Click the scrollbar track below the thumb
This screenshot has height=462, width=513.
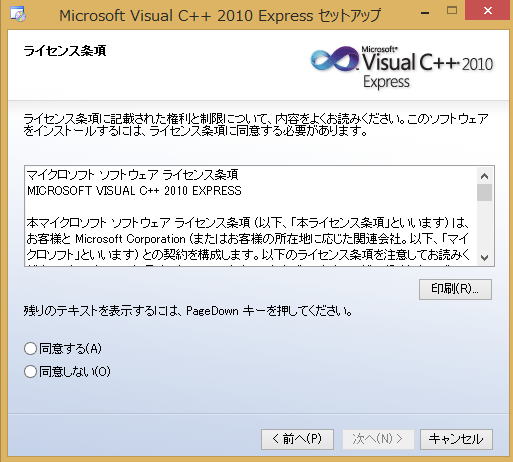[484, 226]
